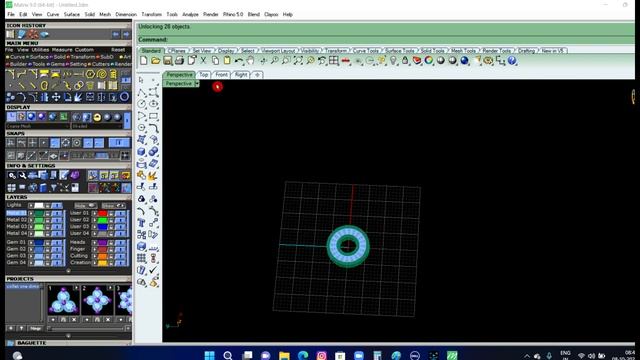Click the checkmark icon in side toolbar
This screenshot has width=640, height=360.
[x=153, y=270]
